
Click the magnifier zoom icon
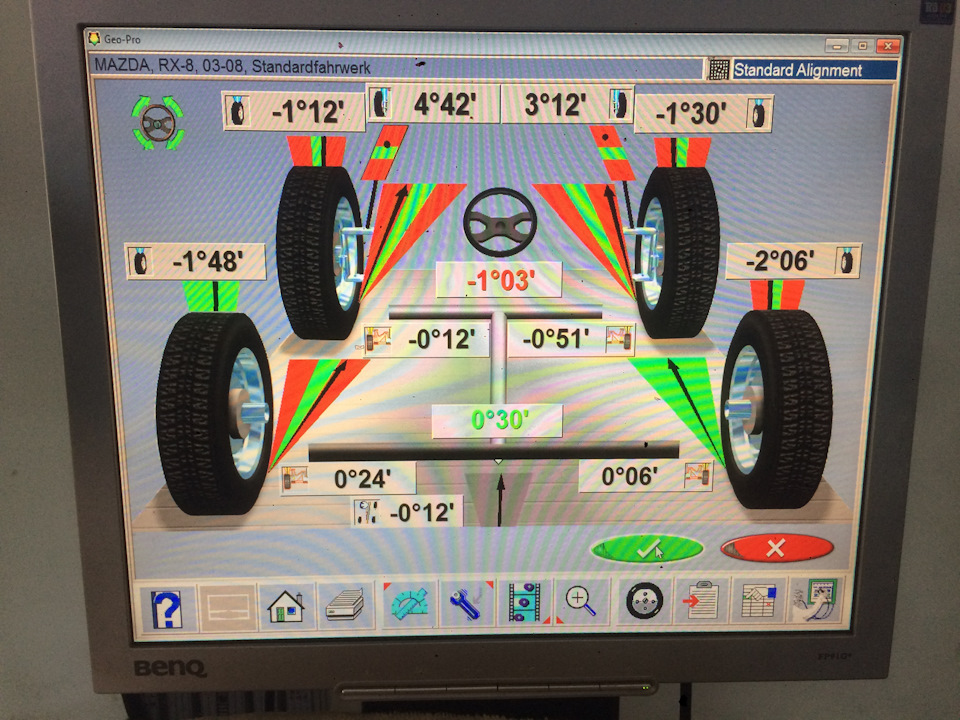(581, 601)
